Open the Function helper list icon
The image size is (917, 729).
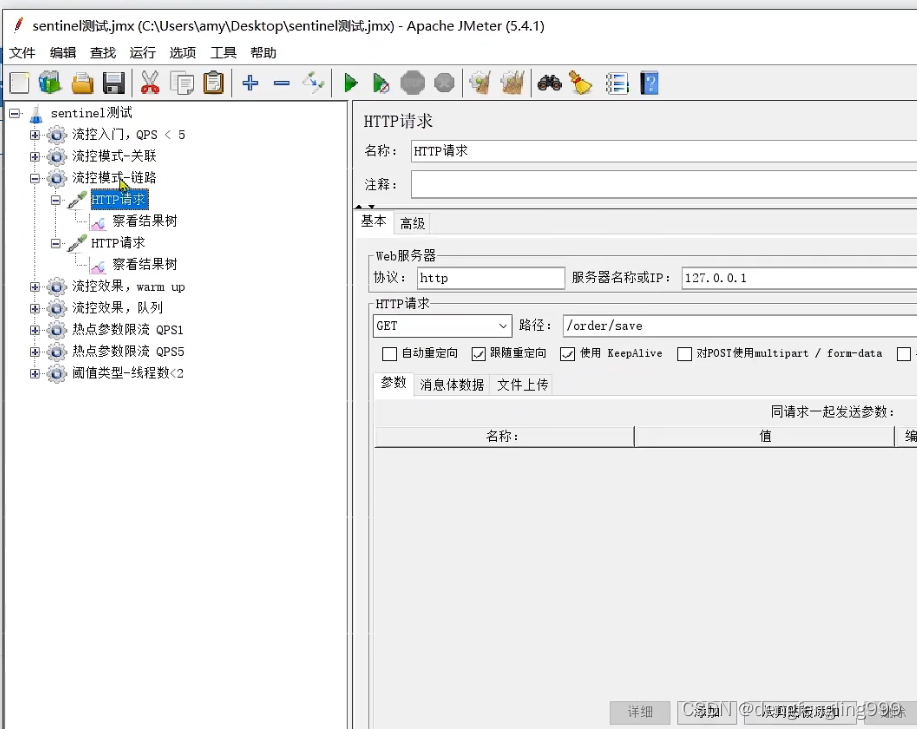616,83
